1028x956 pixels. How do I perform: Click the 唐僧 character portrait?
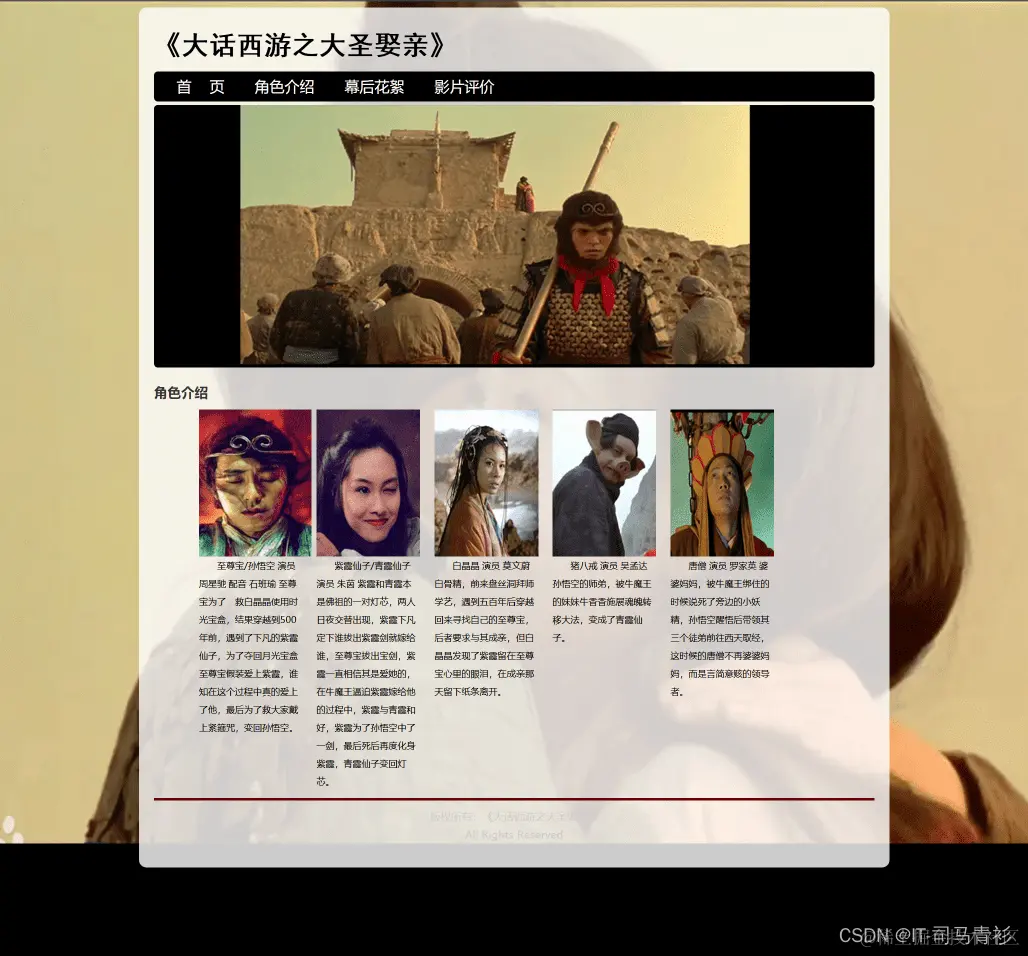click(x=722, y=483)
